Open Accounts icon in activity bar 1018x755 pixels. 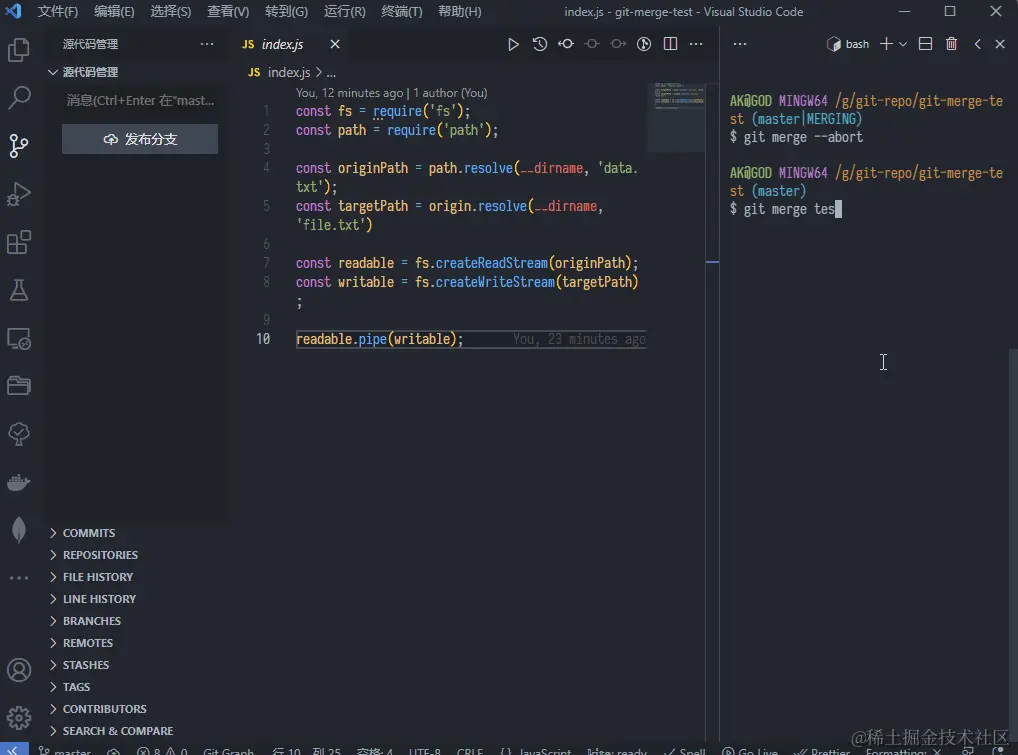[x=19, y=670]
